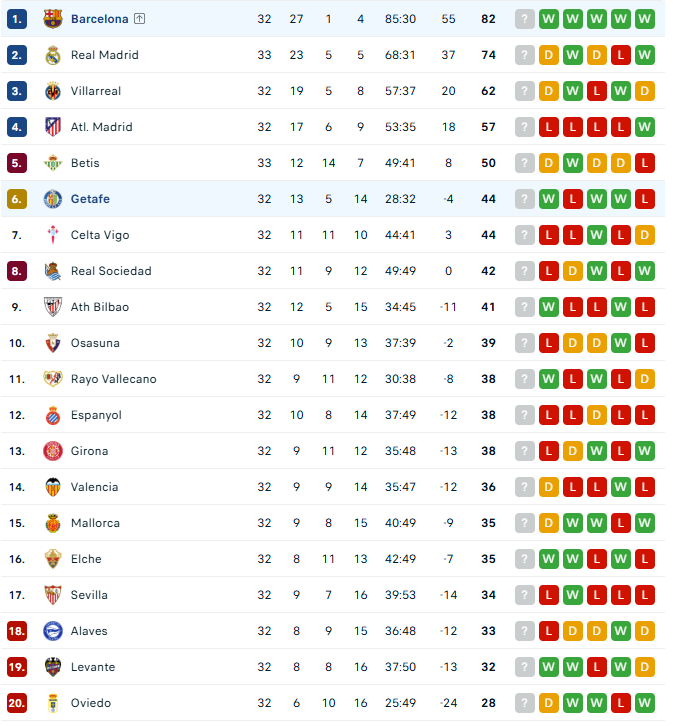Click the red rank 18 badge for Alaves
This screenshot has height=726, width=673.
pyautogui.click(x=16, y=631)
